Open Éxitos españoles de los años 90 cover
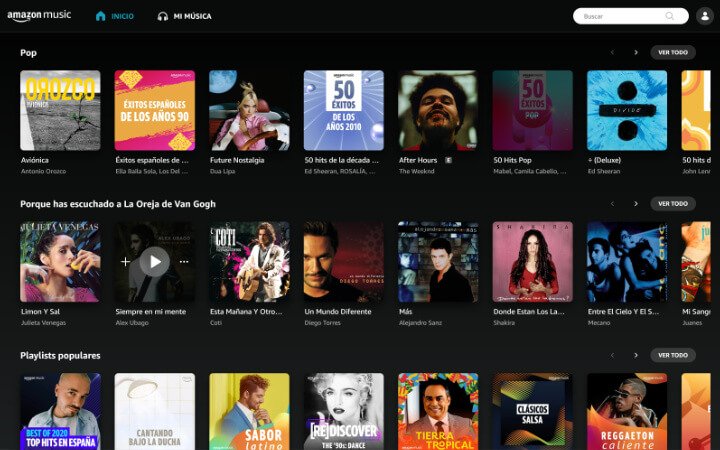Viewport: 720px width, 450px height. pyautogui.click(x=155, y=110)
